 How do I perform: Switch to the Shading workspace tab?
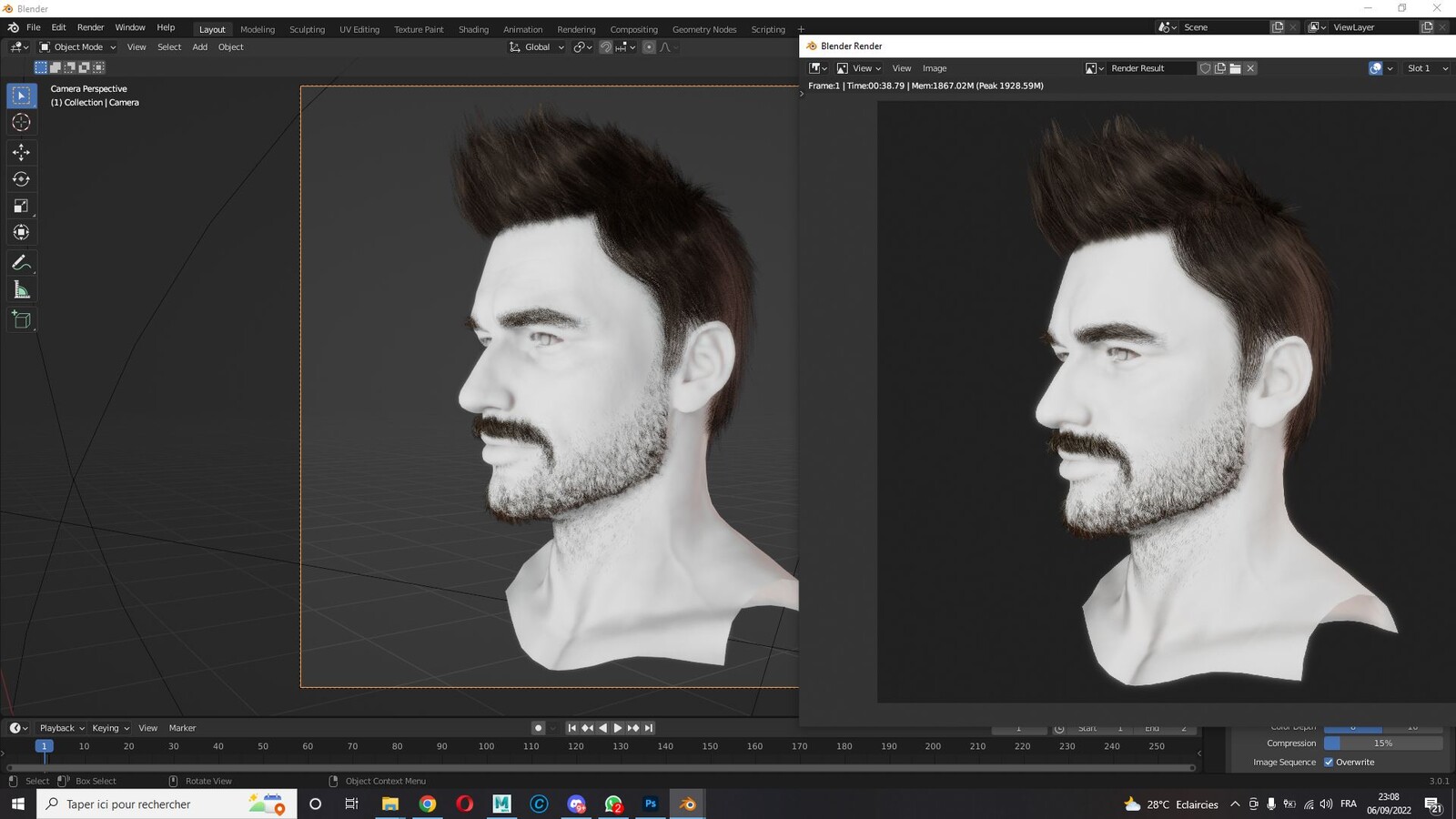(x=473, y=29)
